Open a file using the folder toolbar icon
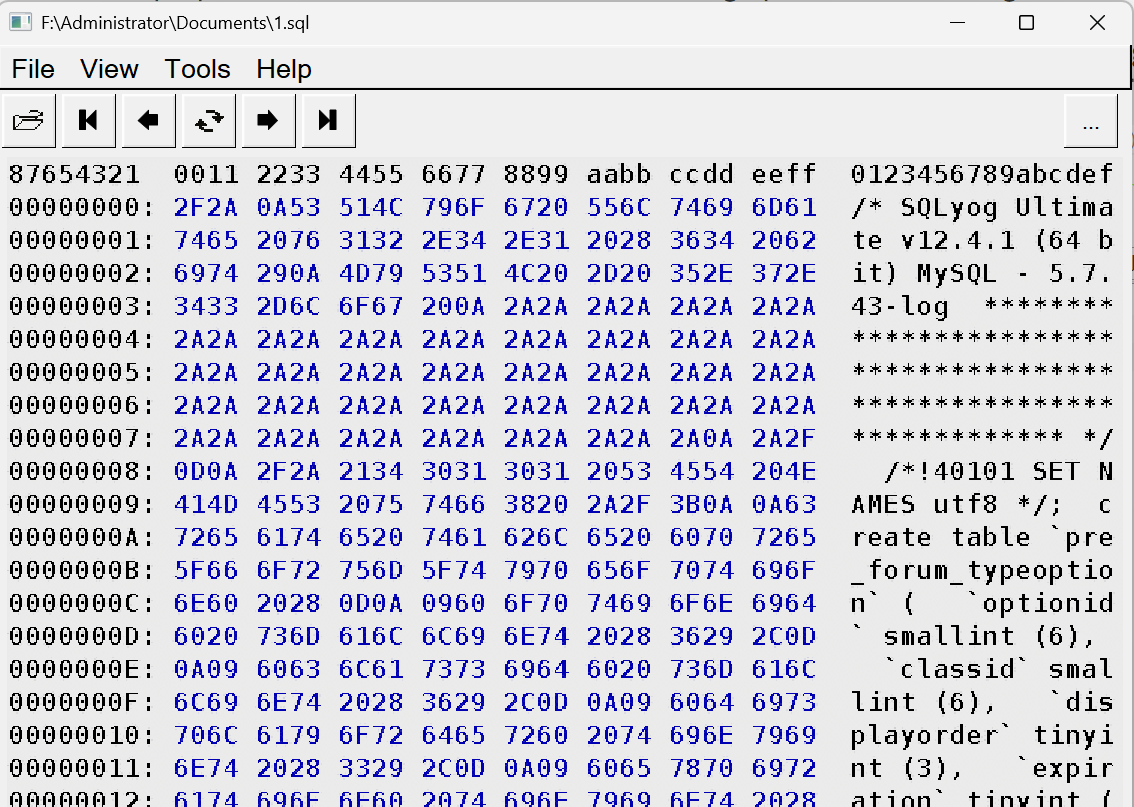 tap(28, 120)
